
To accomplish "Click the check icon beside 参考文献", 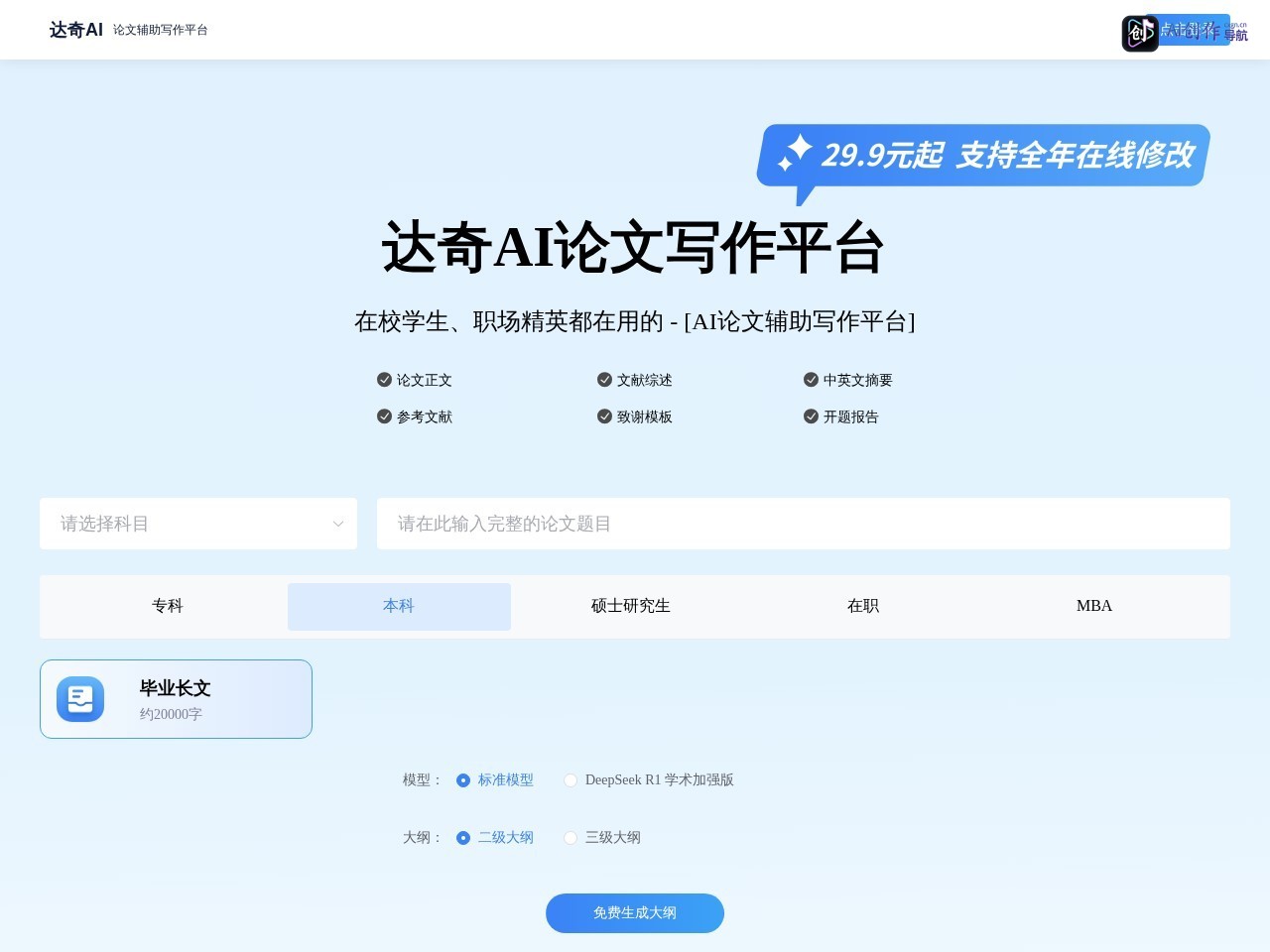I will pyautogui.click(x=384, y=416).
